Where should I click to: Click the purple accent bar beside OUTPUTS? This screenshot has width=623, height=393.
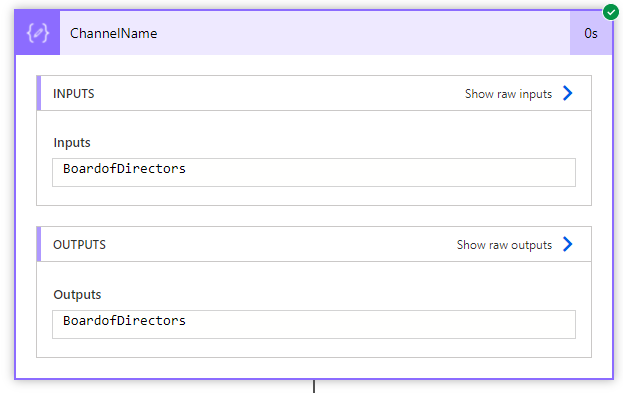coord(39,244)
